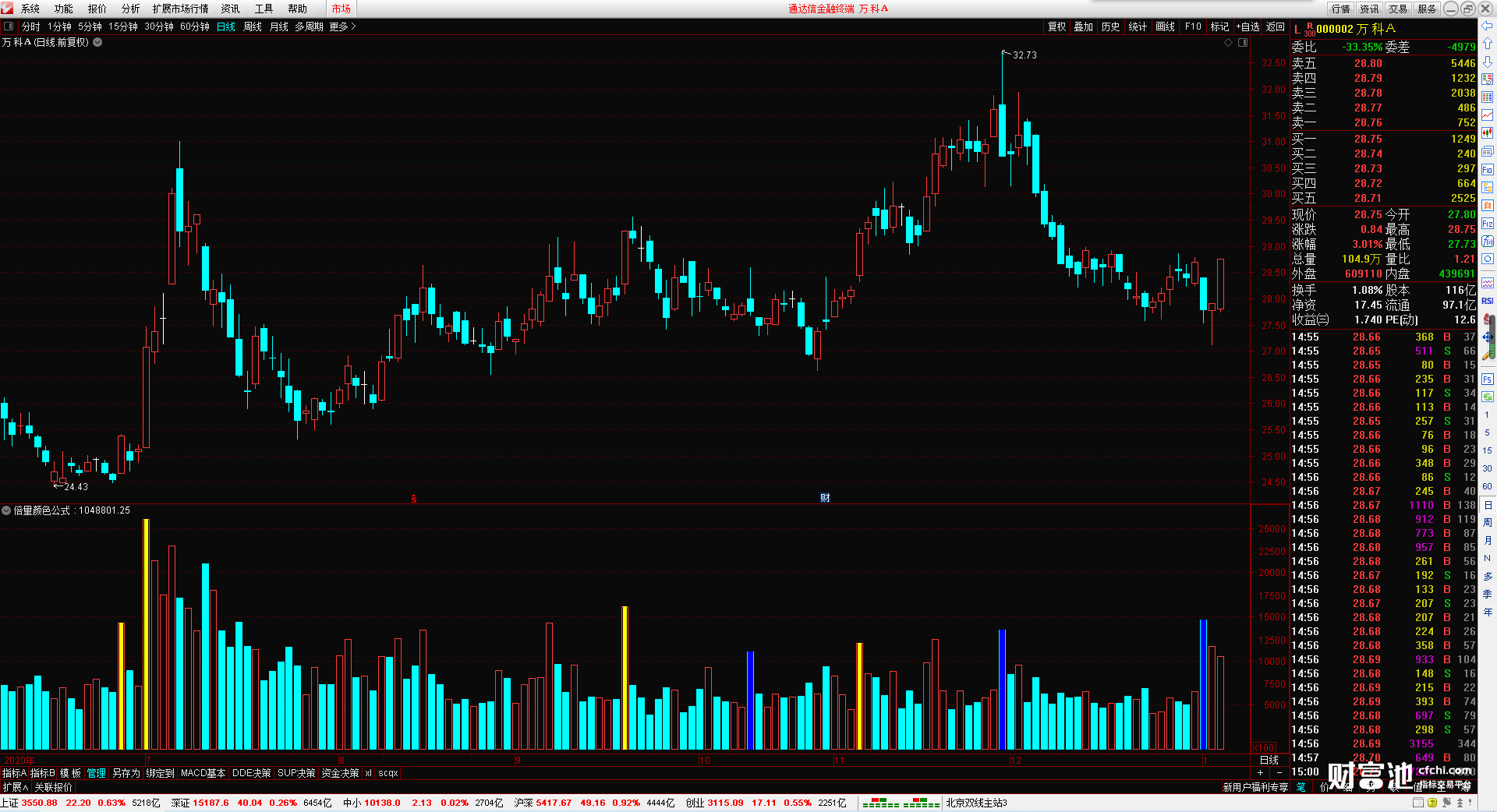This screenshot has width=1497, height=812.
Task: Click the +自选 add to watchlist button
Action: point(1248,26)
